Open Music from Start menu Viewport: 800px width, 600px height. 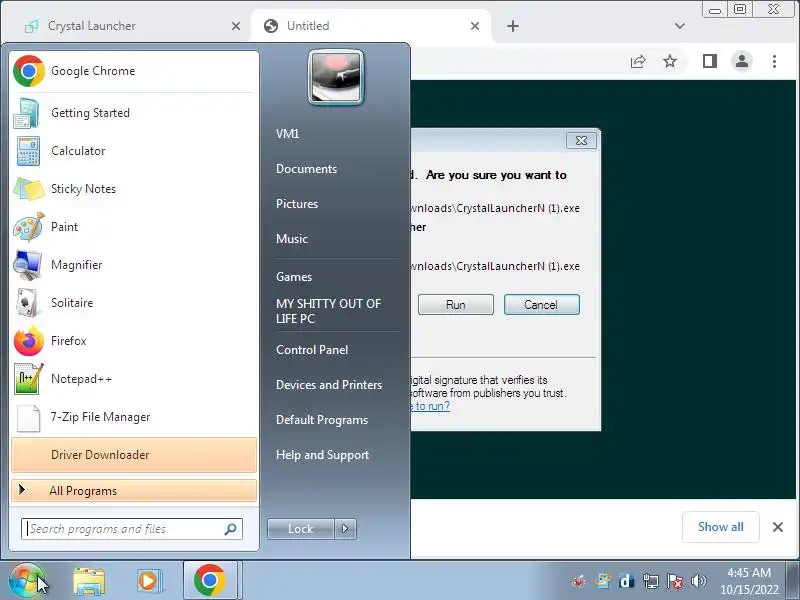[292, 239]
